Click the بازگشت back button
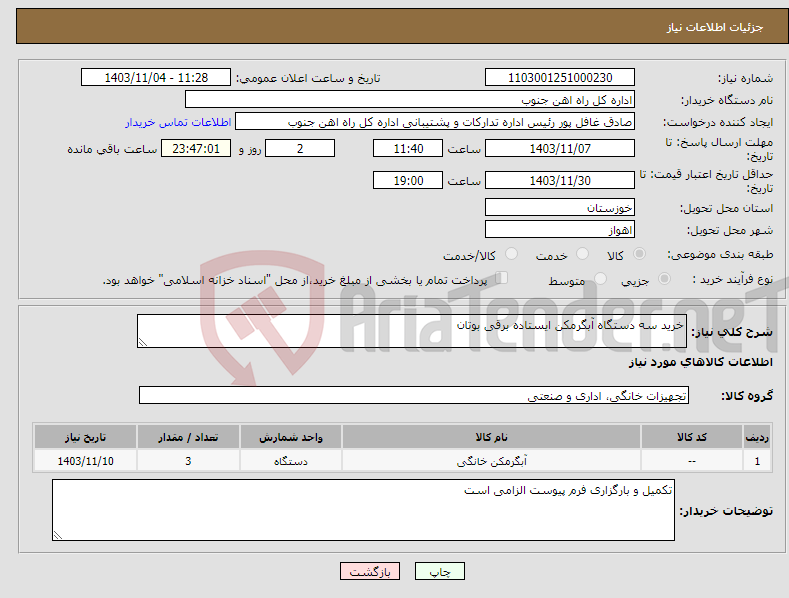This screenshot has height=598, width=789. (370, 571)
